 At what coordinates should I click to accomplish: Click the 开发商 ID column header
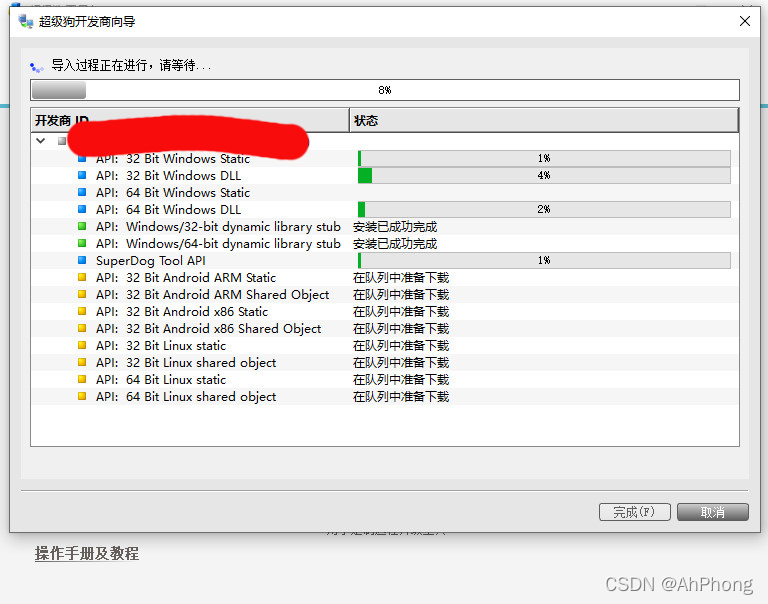tap(190, 121)
